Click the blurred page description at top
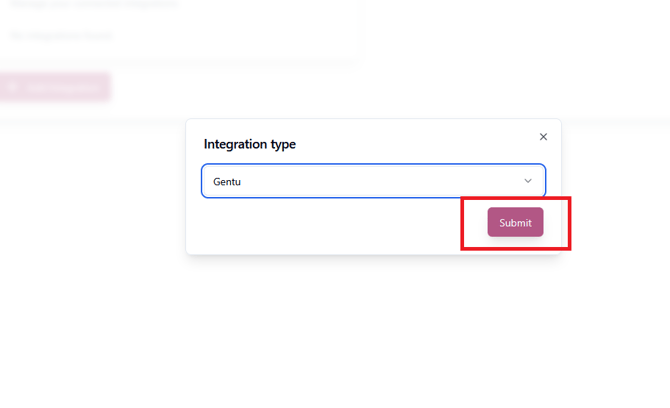Image resolution: width=670 pixels, height=408 pixels. 94,4
